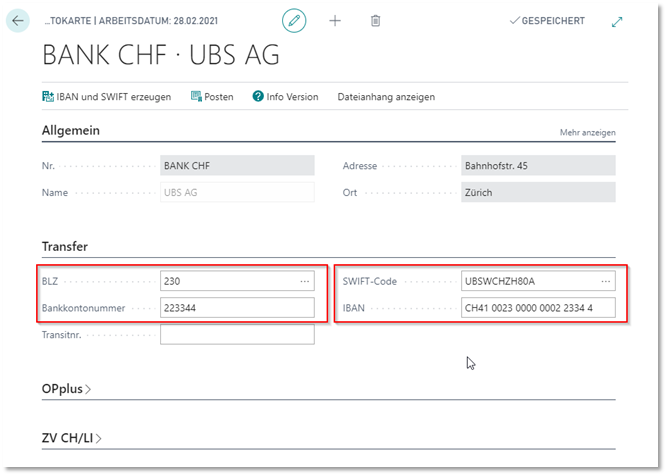Screen dimensions: 667x476
Task: Open the SWIFT-Code lookup ellipsis button
Action: (x=606, y=281)
